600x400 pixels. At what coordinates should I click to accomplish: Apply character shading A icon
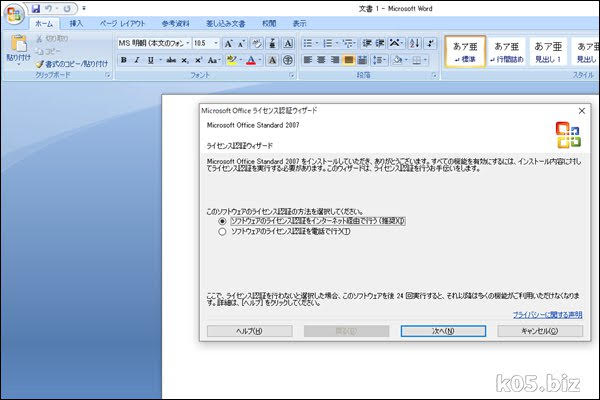click(272, 60)
